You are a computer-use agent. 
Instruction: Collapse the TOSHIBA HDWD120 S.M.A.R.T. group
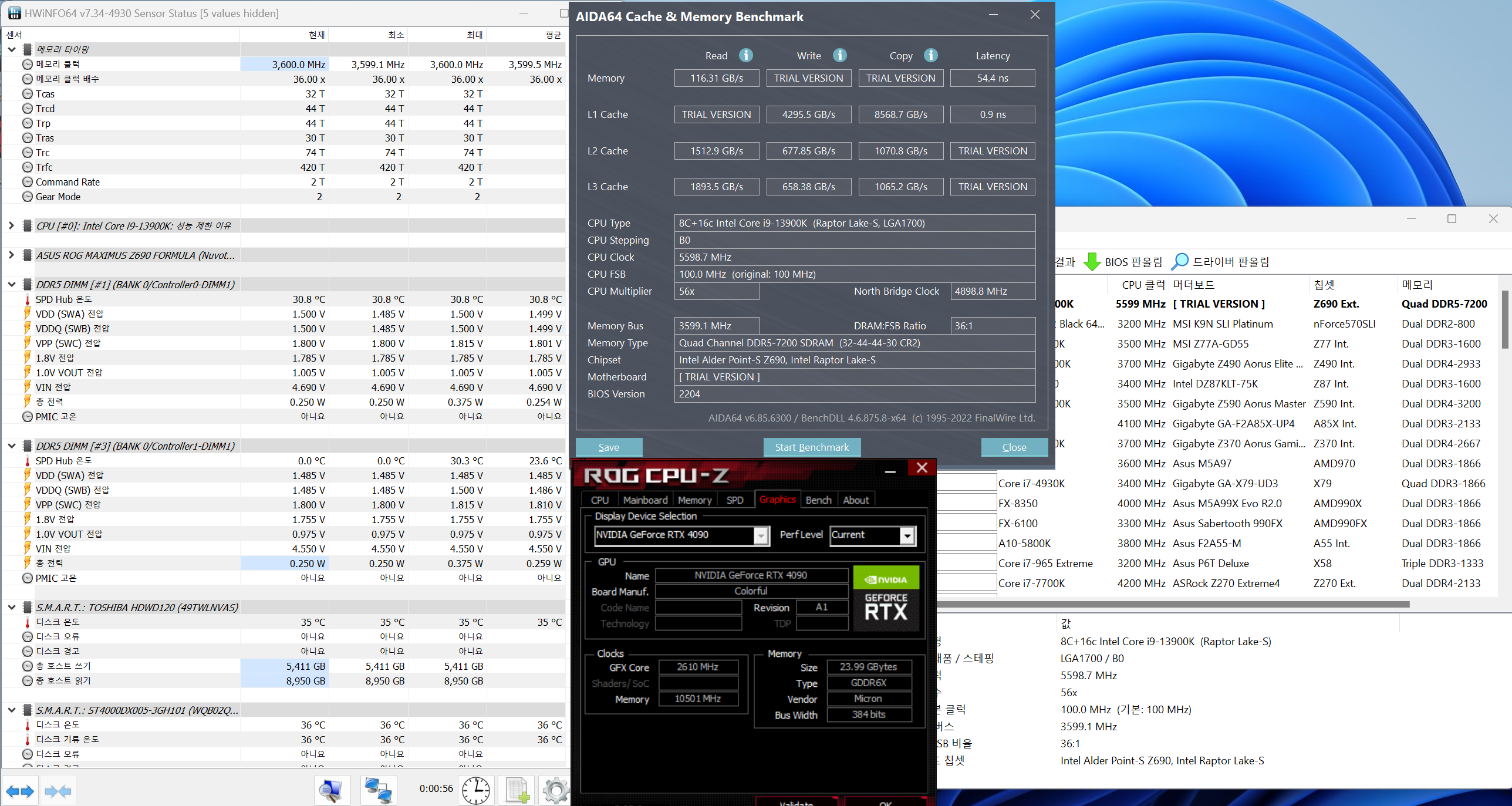[11, 608]
